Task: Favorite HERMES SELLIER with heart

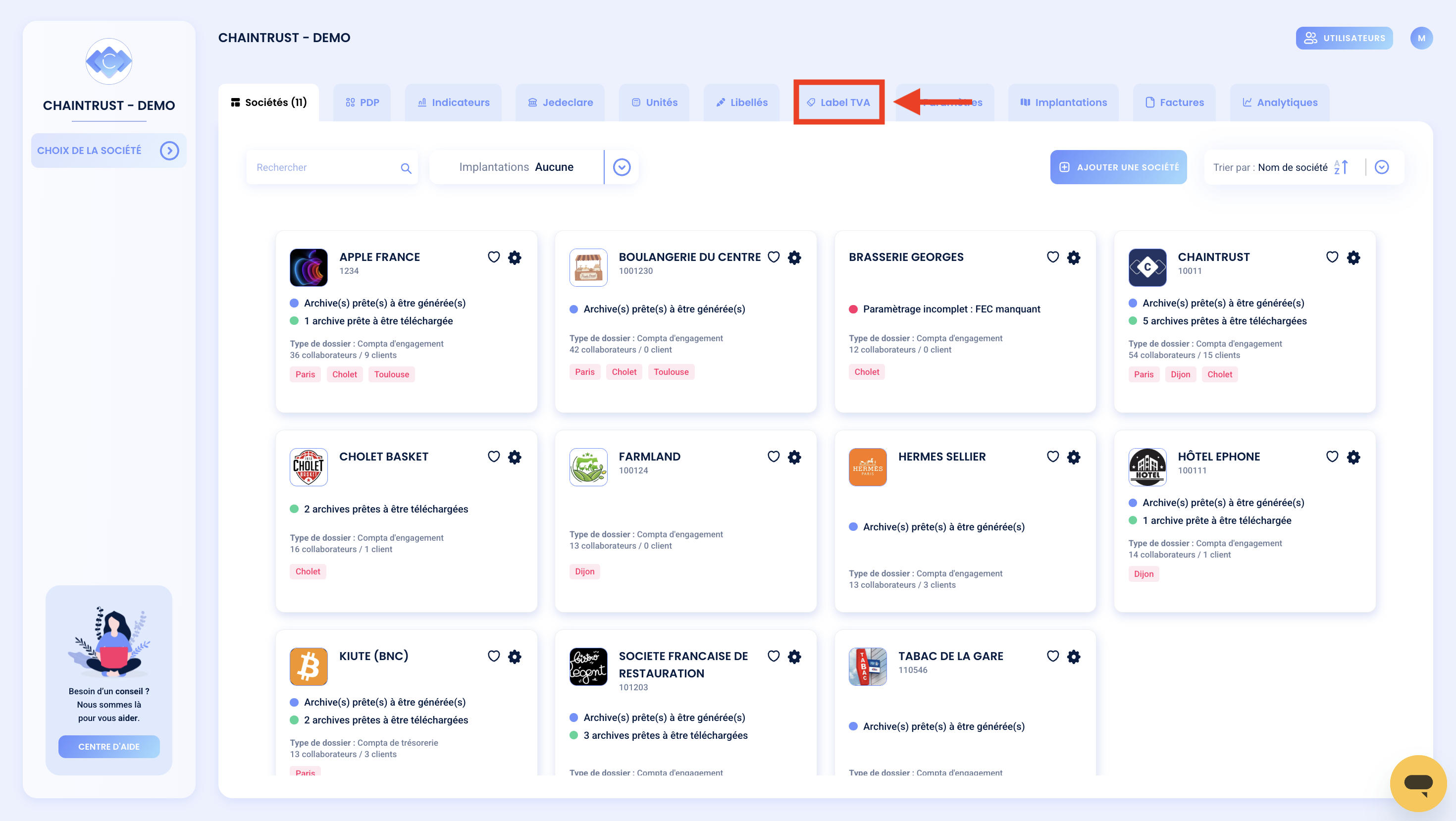Action: coord(1052,457)
